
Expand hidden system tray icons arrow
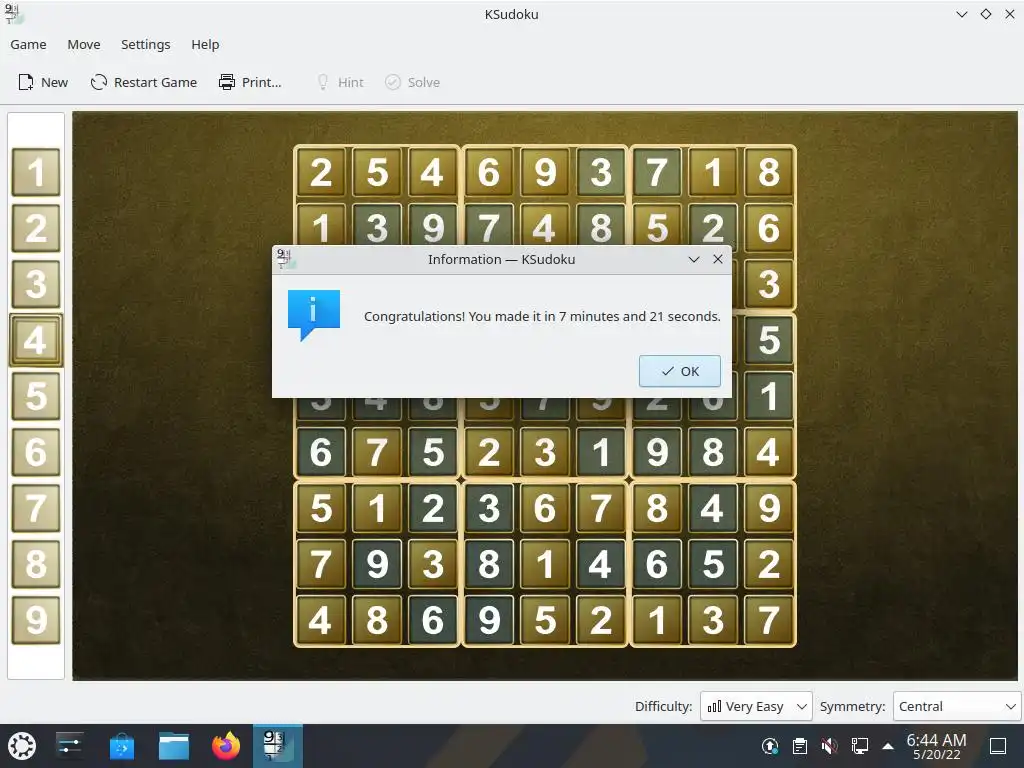pyautogui.click(x=888, y=746)
